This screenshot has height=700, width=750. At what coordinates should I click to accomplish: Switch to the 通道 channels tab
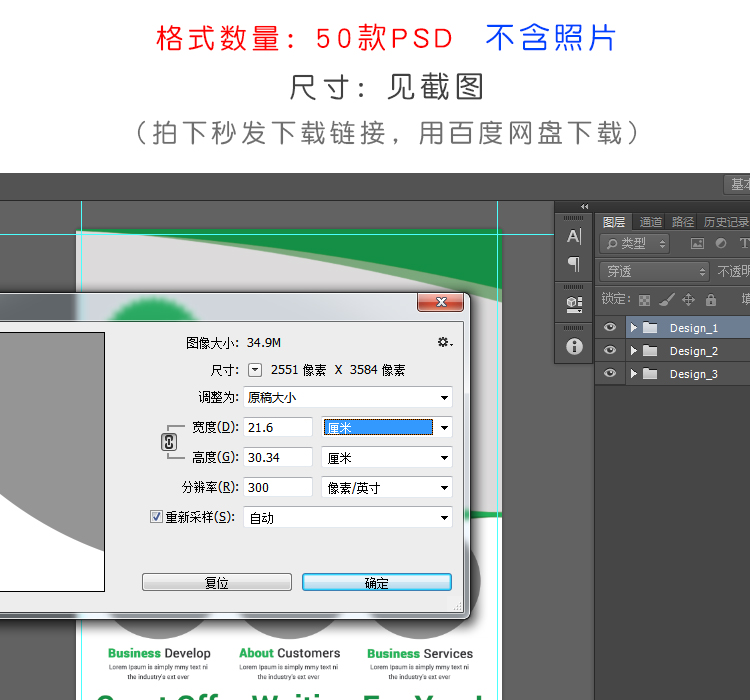651,222
